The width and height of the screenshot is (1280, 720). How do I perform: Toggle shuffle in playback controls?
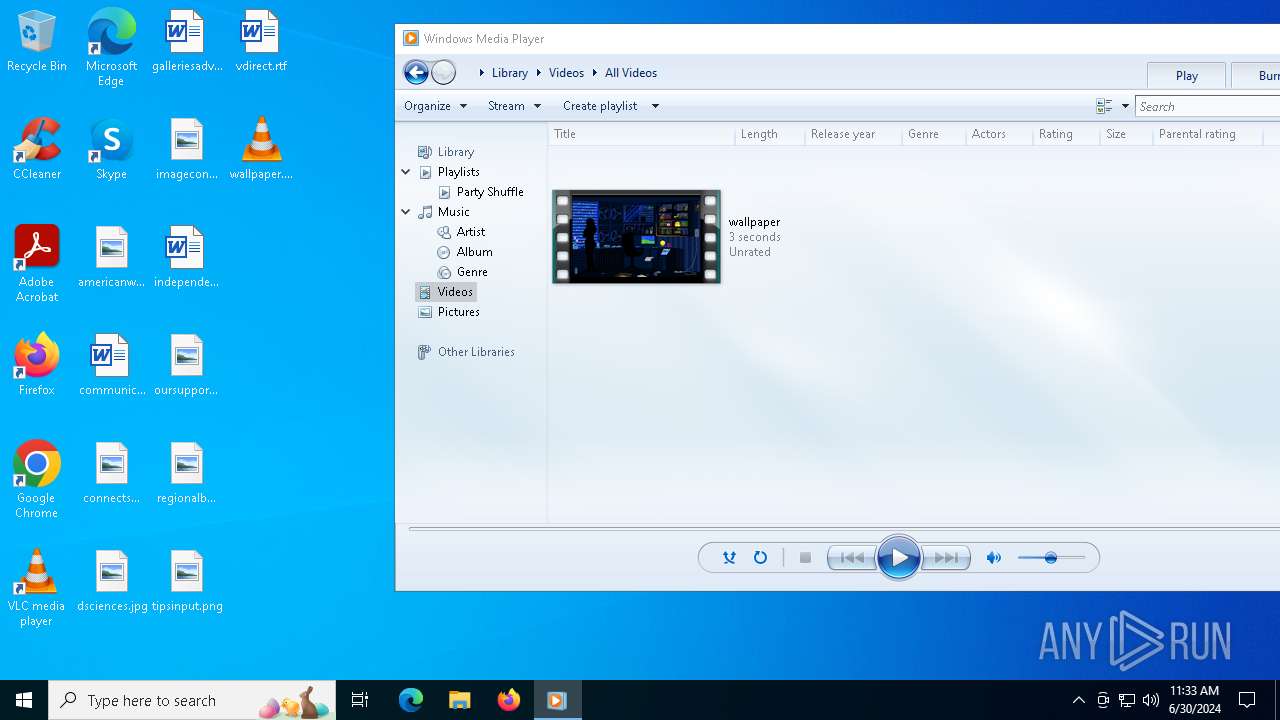click(x=729, y=558)
